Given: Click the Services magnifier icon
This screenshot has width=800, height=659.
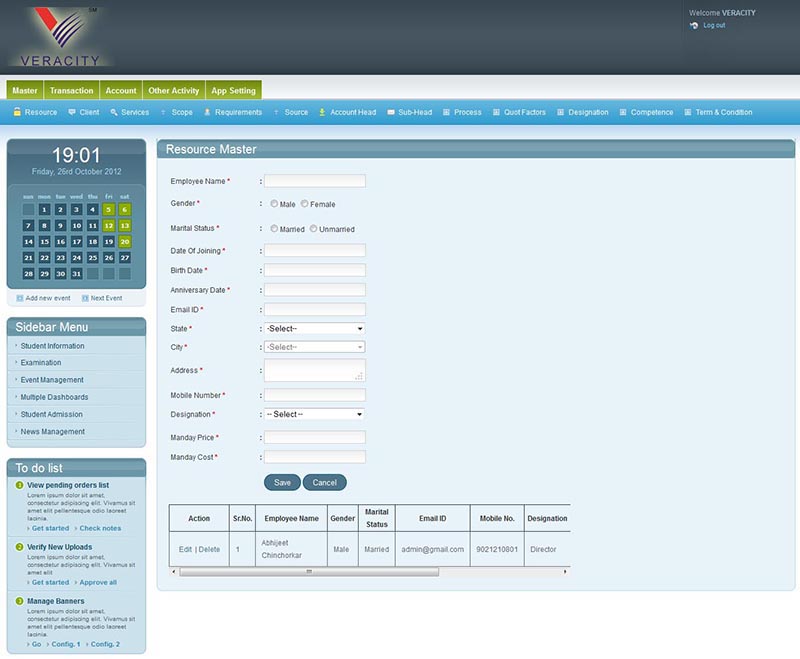Looking at the screenshot, I should [114, 112].
